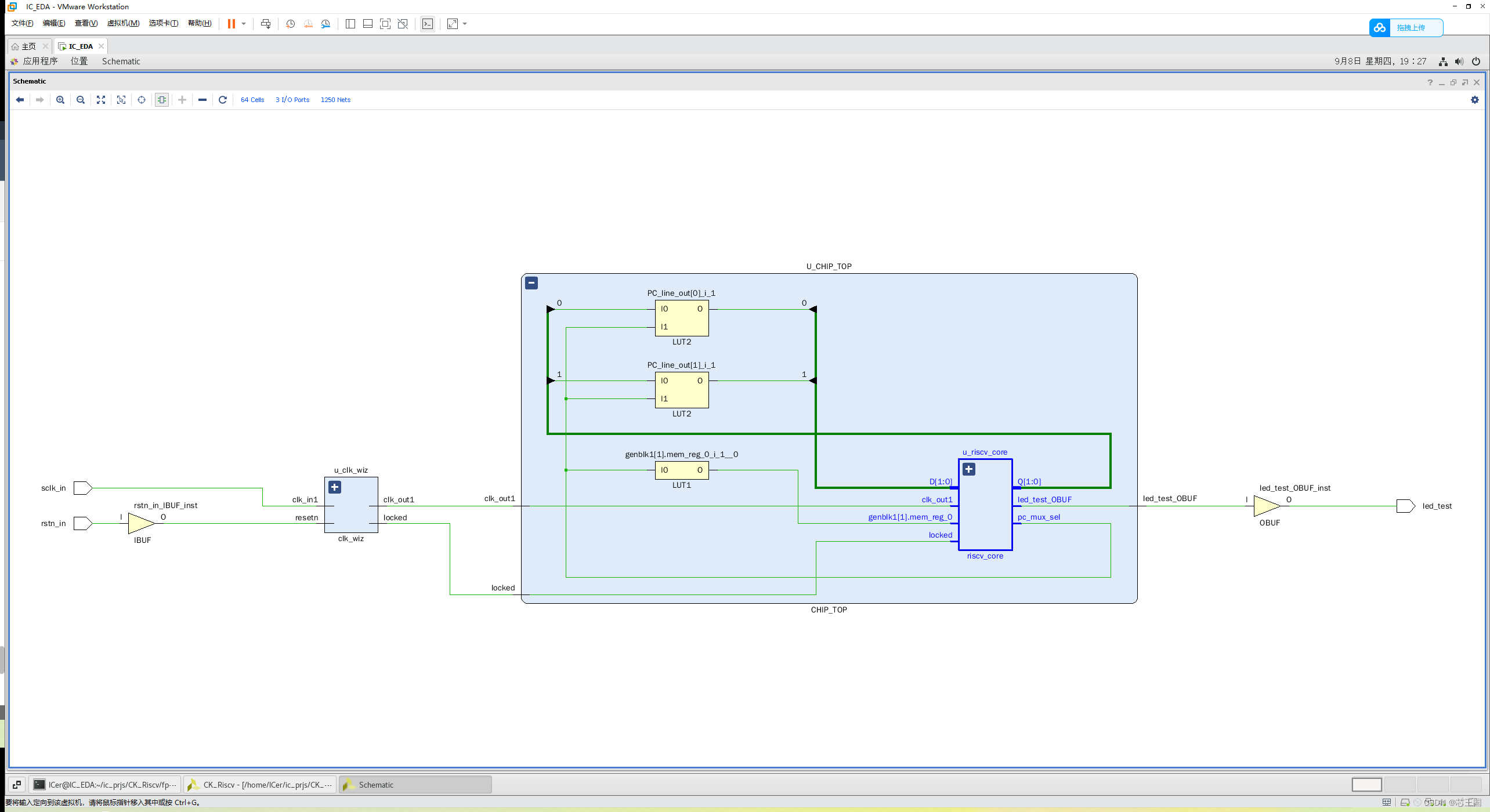
Task: Collapse the U_CHIP_TOP hierarchy block
Action: coord(531,283)
